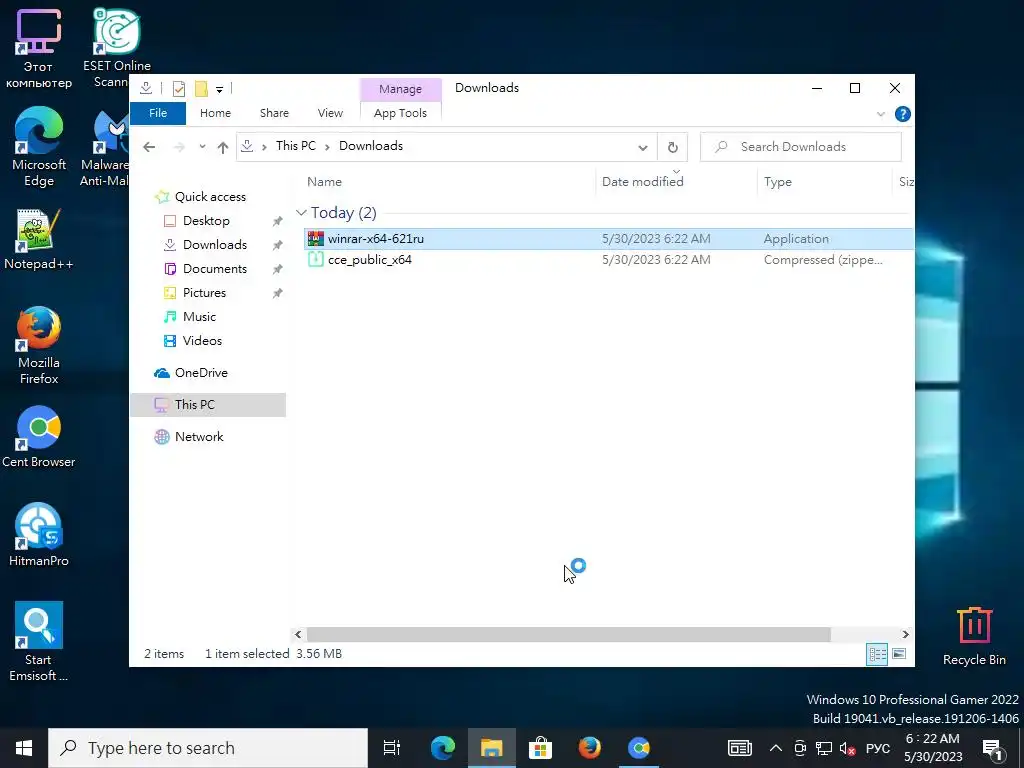
Task: Open the notification center icon
Action: pos(992,748)
